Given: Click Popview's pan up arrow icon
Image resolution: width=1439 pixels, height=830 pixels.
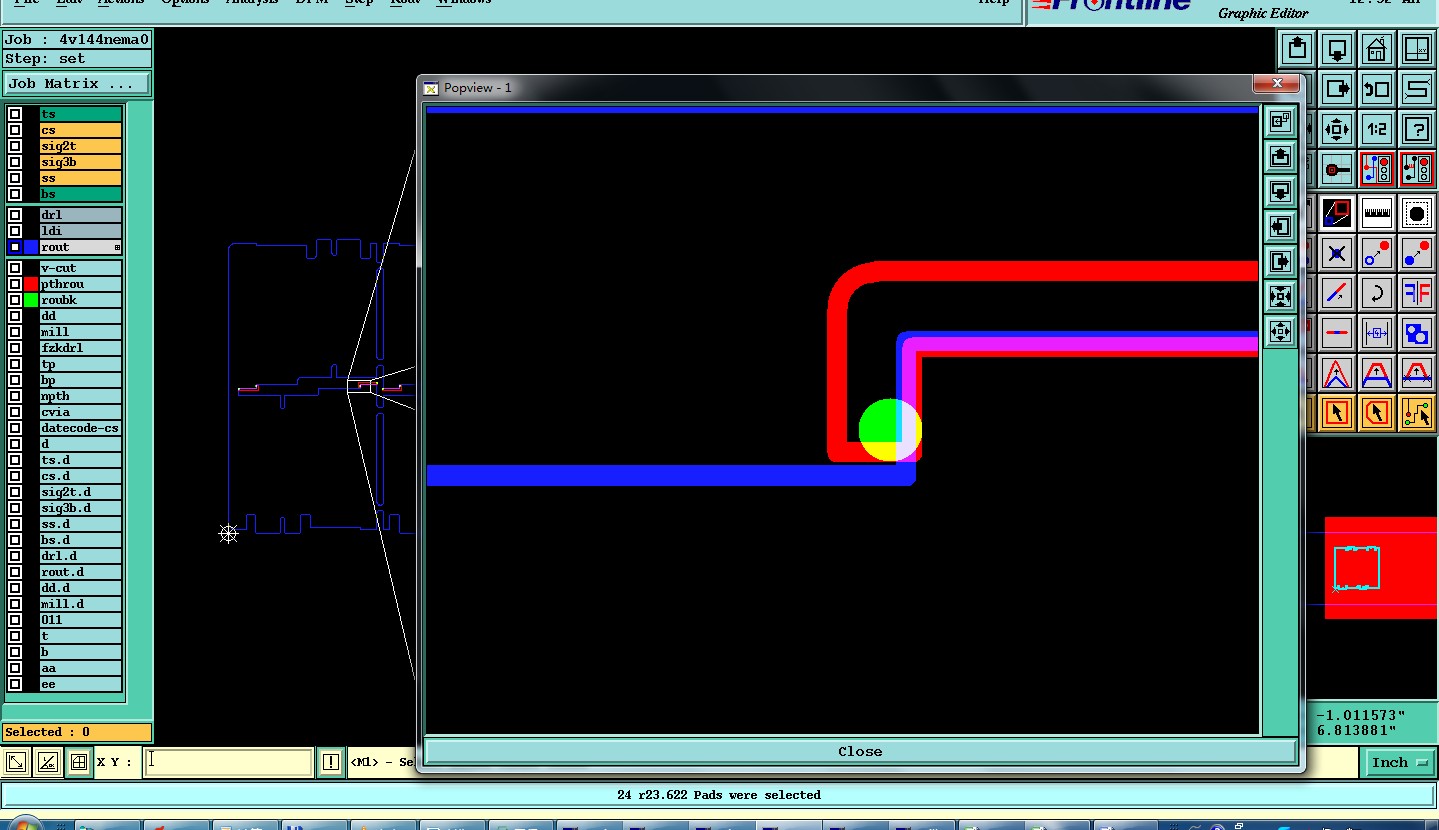Looking at the screenshot, I should [x=1280, y=156].
